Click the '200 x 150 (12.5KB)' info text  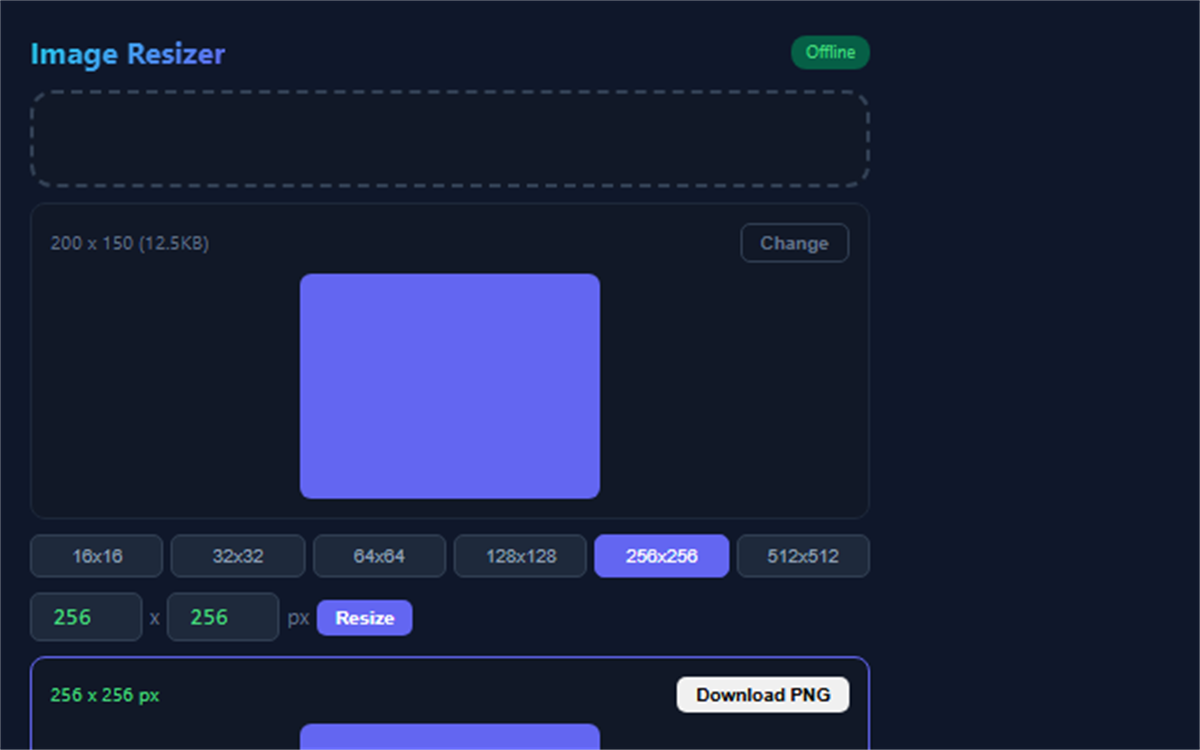click(x=130, y=243)
